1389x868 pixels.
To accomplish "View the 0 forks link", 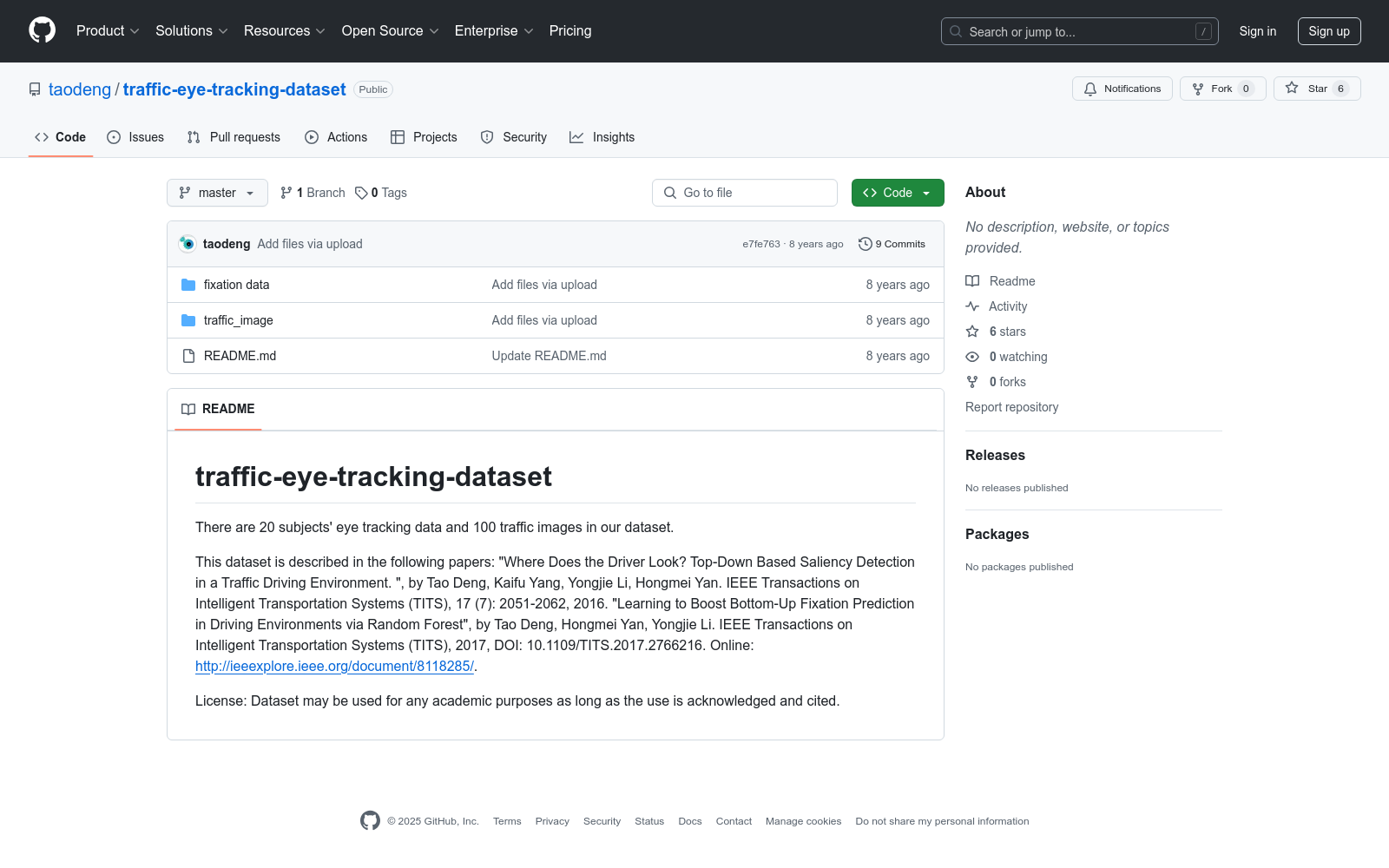I will point(996,382).
